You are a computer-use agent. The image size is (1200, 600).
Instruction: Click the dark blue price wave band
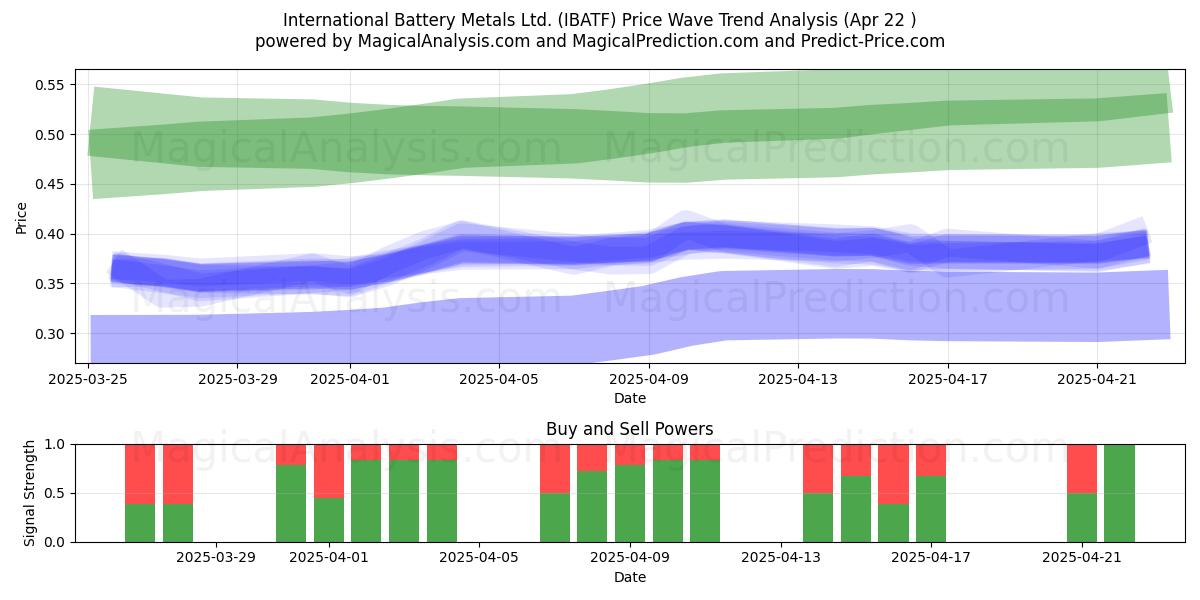point(630,246)
